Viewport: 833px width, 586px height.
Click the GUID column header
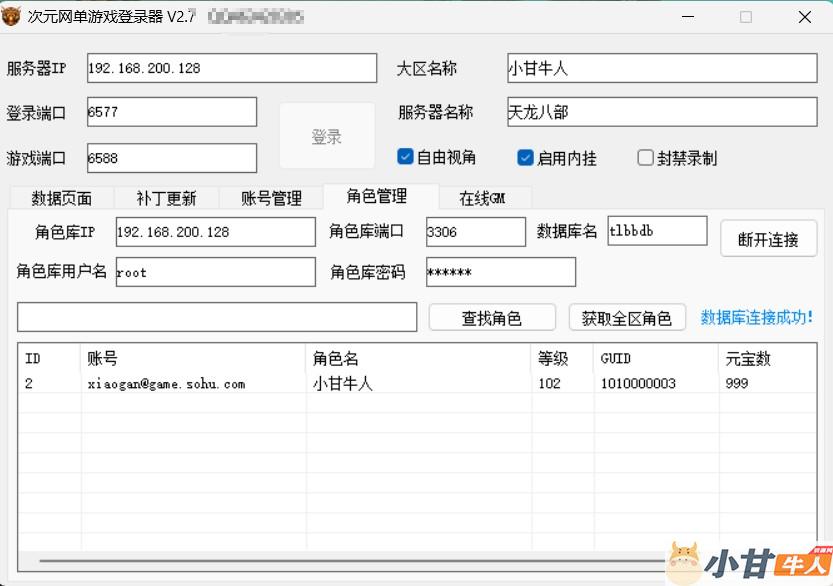[657, 359]
